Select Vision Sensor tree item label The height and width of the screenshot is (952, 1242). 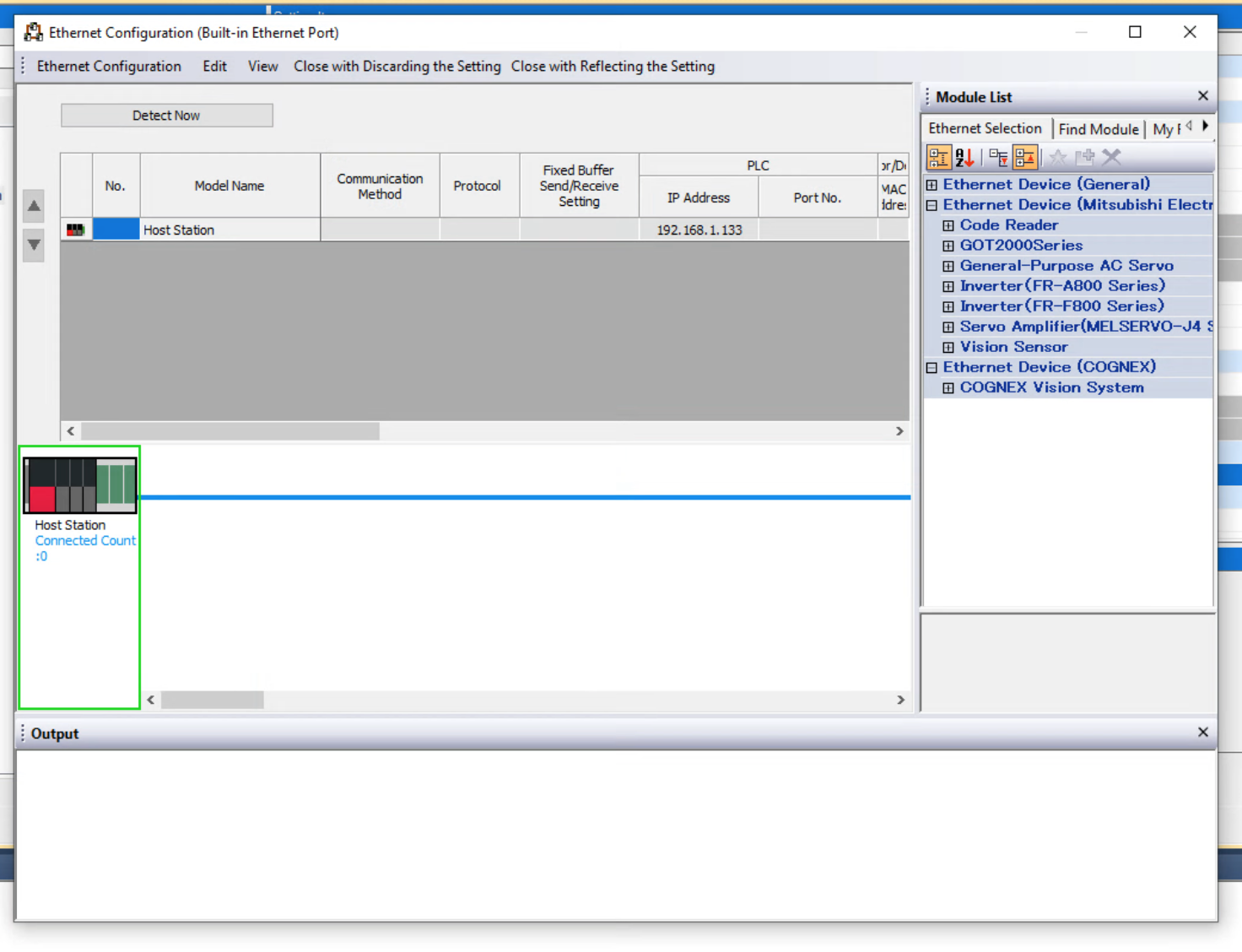pos(1013,347)
